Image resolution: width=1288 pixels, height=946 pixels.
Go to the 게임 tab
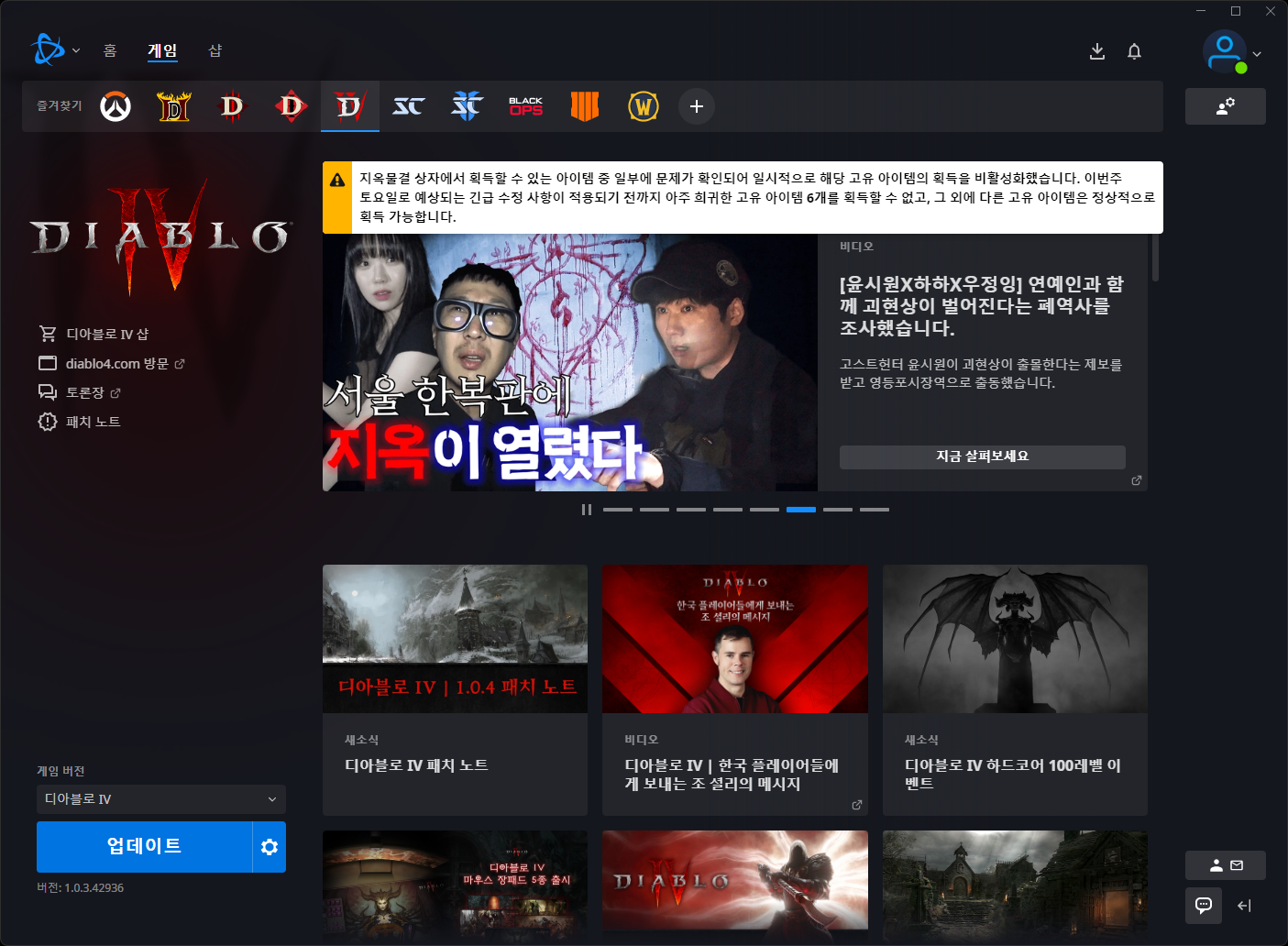(x=162, y=50)
